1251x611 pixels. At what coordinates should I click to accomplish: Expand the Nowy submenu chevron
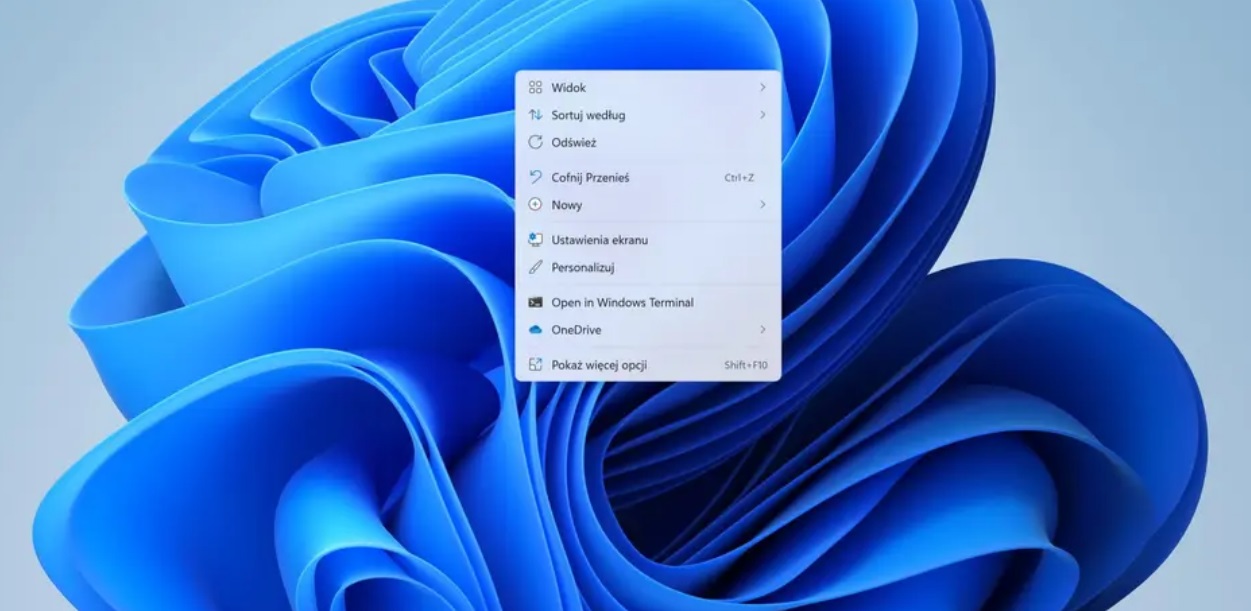762,205
